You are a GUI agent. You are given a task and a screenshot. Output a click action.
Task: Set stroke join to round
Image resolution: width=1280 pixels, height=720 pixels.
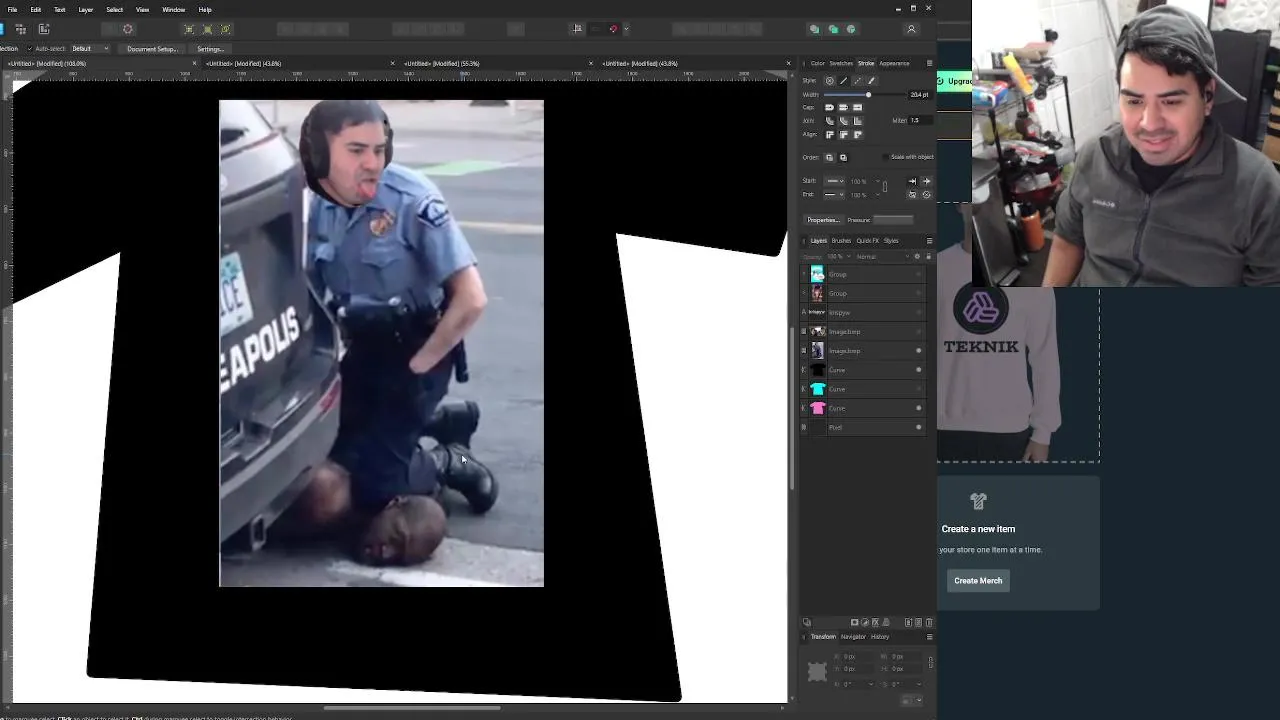coord(829,121)
